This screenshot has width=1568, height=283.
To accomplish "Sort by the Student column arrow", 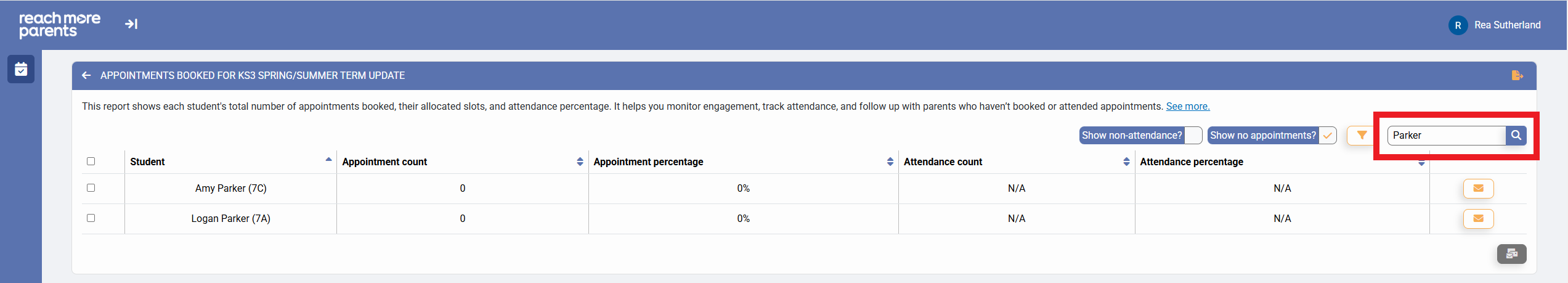I will point(328,160).
